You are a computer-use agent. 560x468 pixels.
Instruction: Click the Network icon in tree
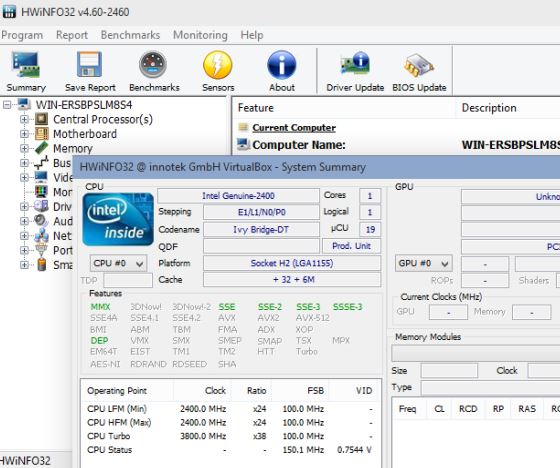pyautogui.click(x=41, y=235)
